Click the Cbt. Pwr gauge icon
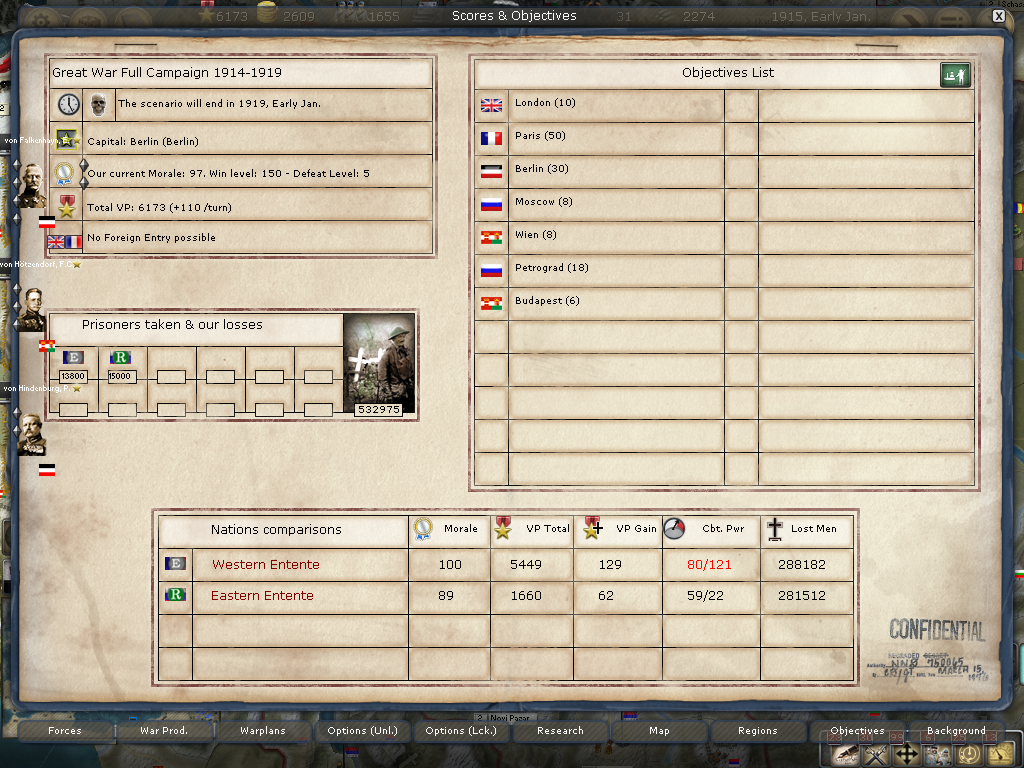The width and height of the screenshot is (1024, 768). coord(675,529)
